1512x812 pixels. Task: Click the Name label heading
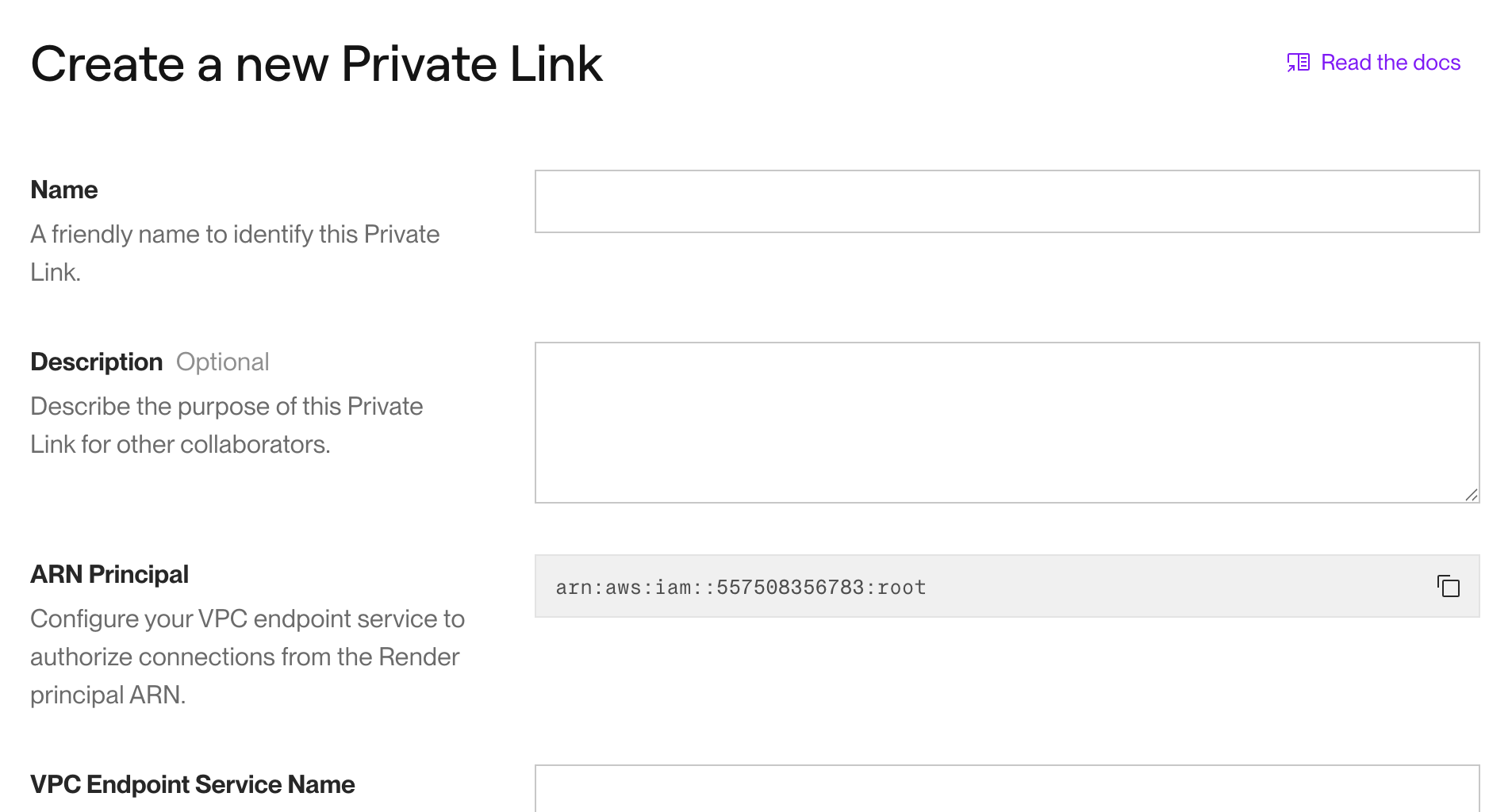[63, 189]
